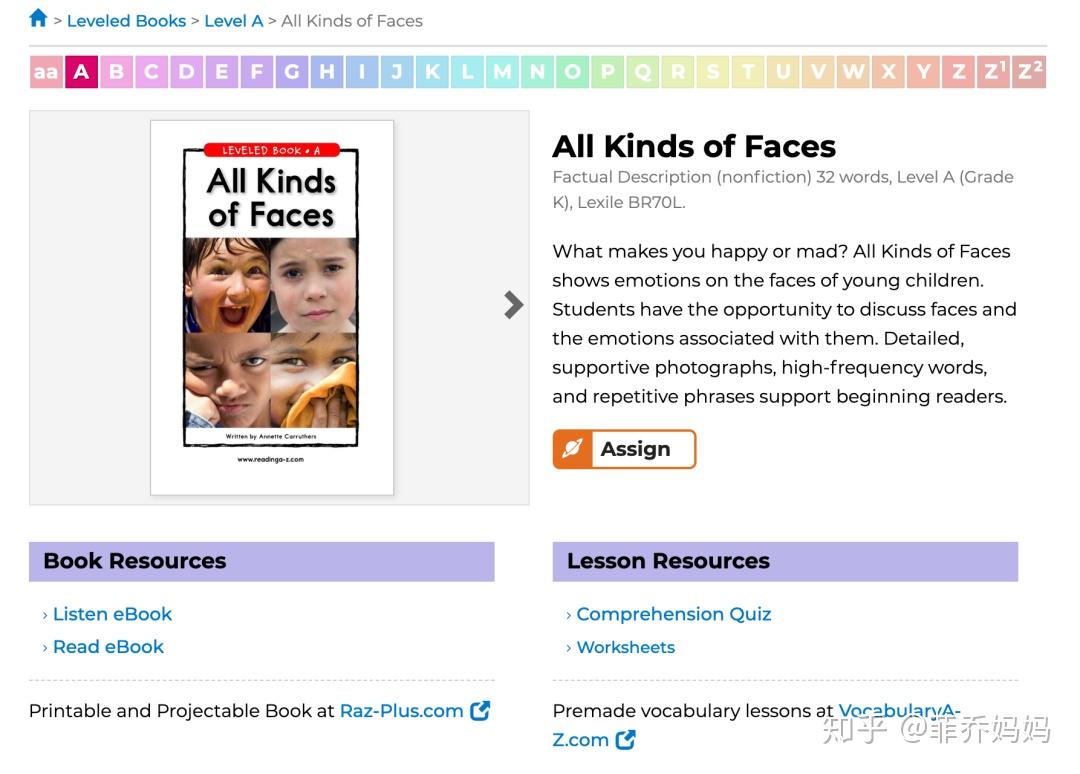Click the home icon in breadcrumb

(x=39, y=18)
